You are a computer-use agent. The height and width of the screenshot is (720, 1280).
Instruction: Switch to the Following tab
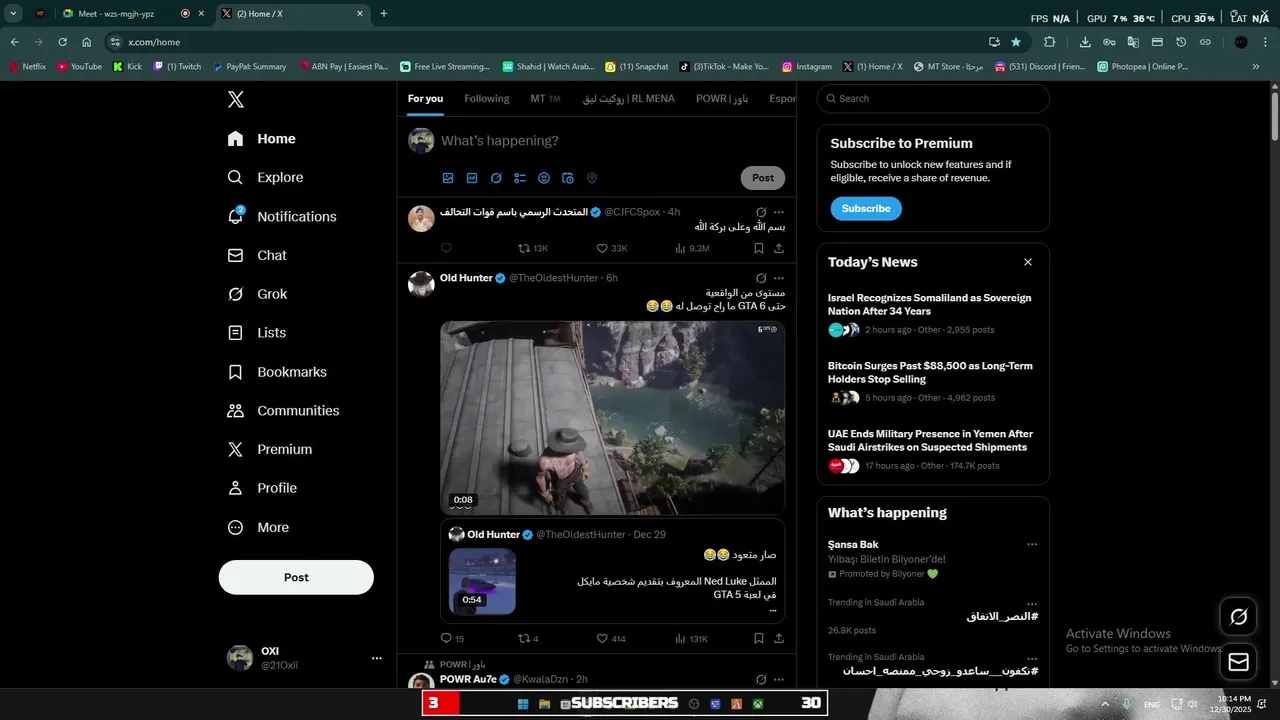tap(487, 99)
